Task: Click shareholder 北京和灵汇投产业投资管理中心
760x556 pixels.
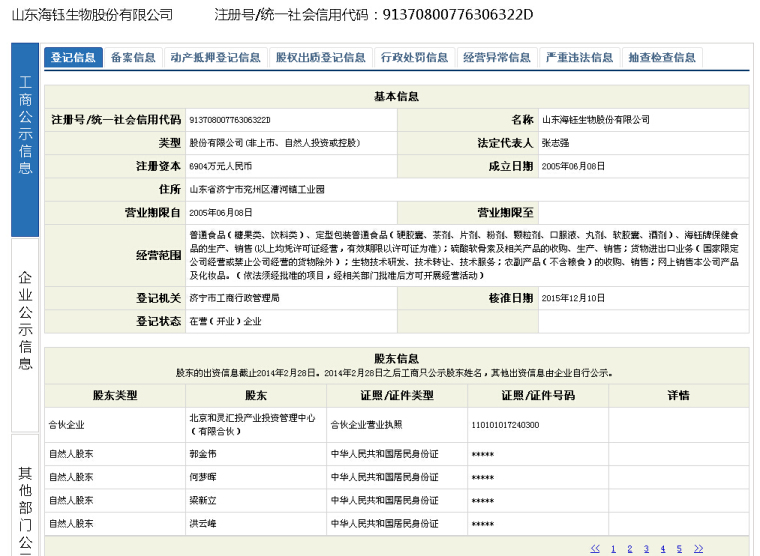Action: 252,425
